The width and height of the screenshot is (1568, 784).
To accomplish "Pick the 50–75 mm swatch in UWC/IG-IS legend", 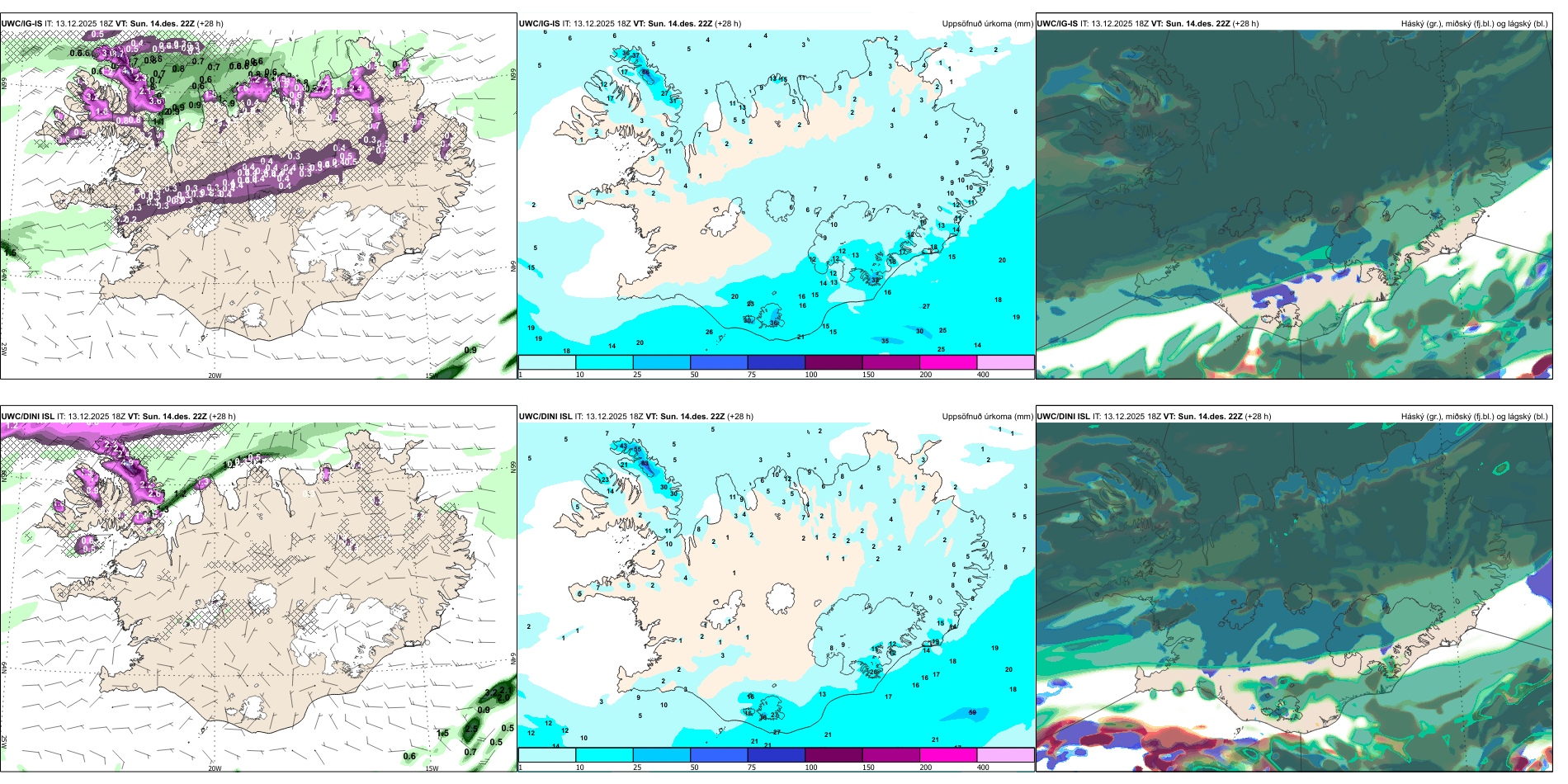I will [719, 362].
